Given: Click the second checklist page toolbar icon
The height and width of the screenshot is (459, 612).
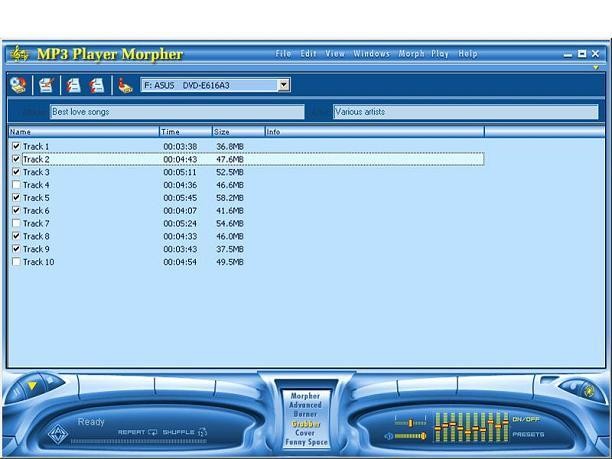Looking at the screenshot, I should [x=96, y=85].
